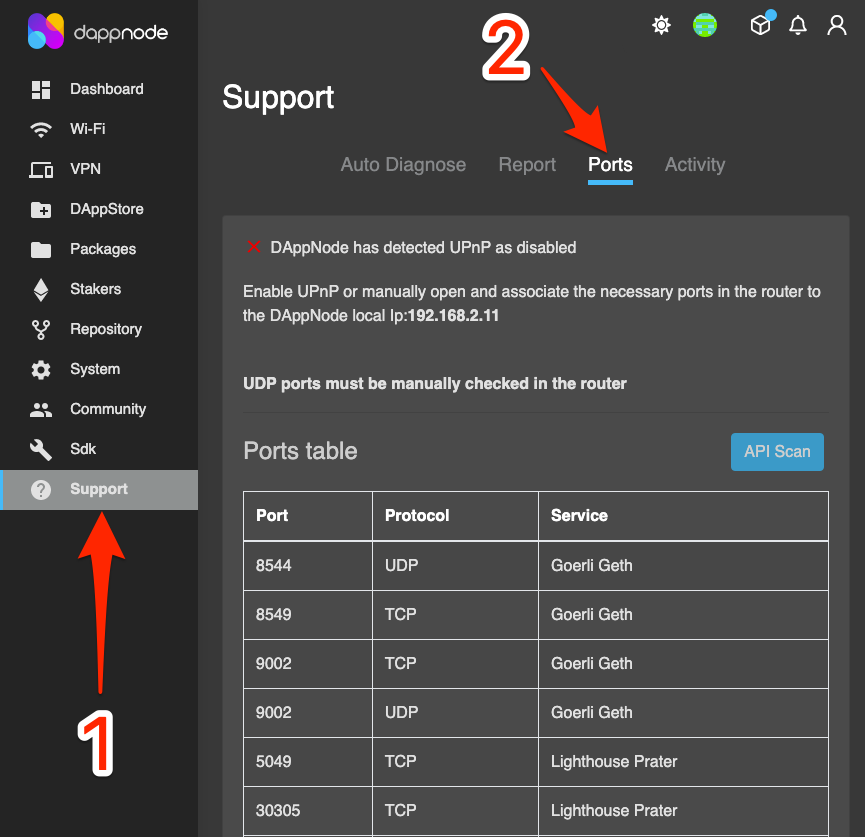Click the green globe chain status icon

click(705, 26)
